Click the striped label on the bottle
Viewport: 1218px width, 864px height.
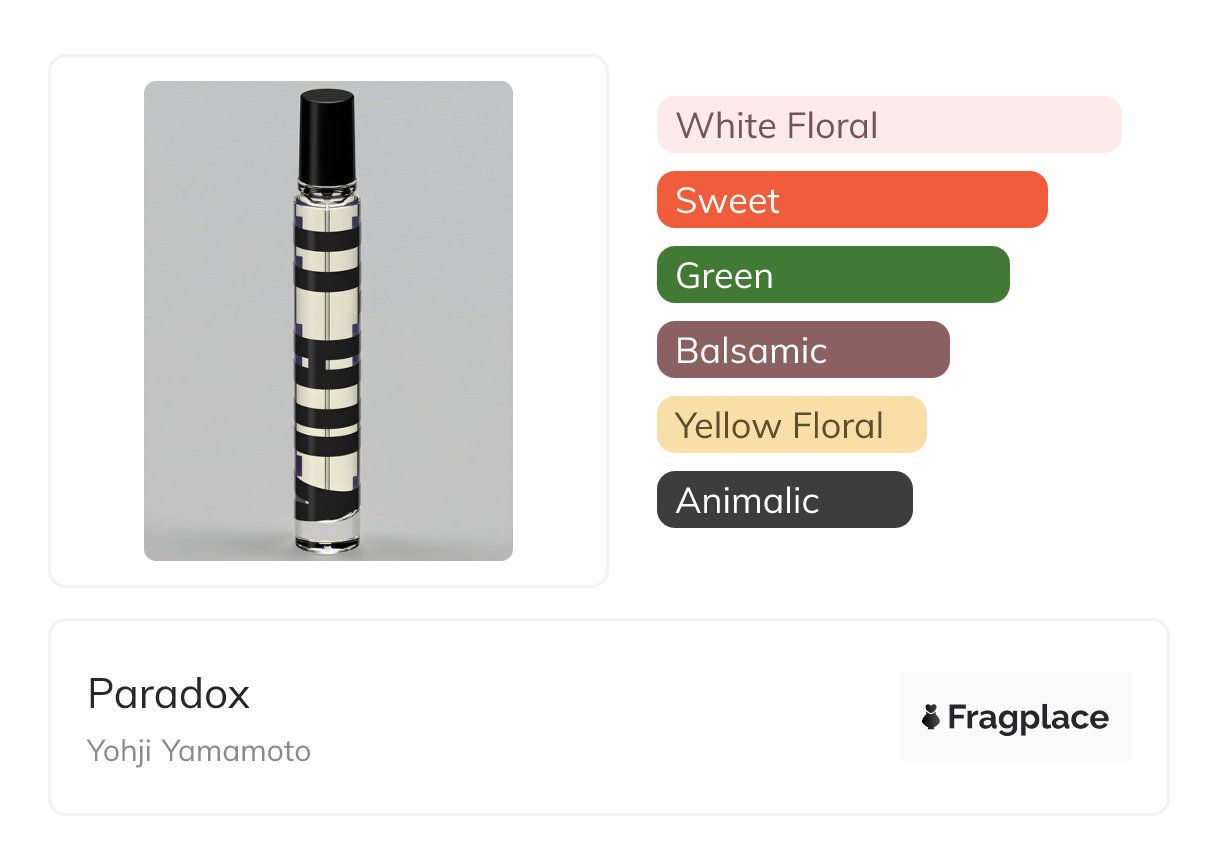coord(327,350)
